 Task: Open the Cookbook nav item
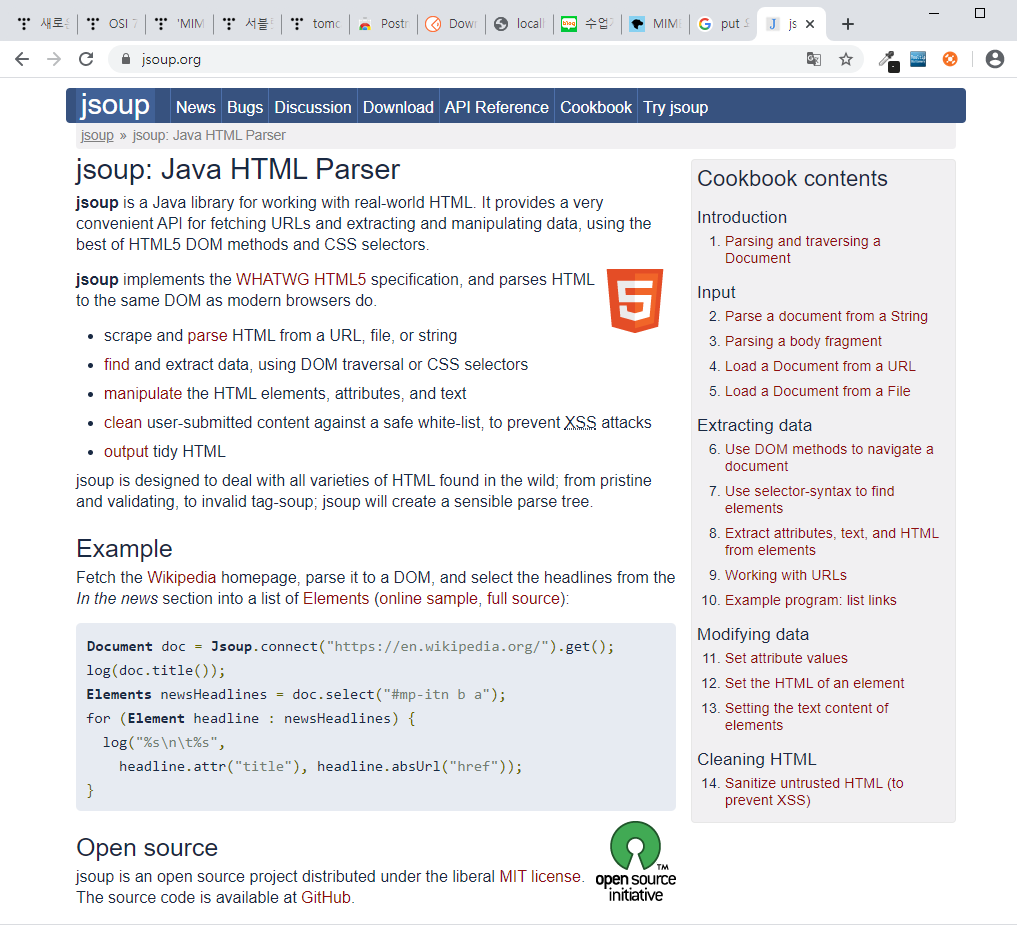pos(595,107)
